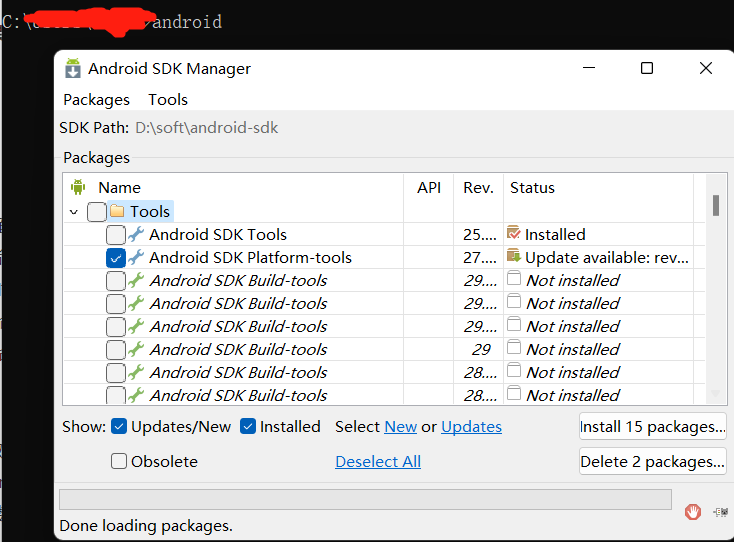Screen dimensions: 734x542
Task: Click the Status column header
Action: (x=532, y=187)
